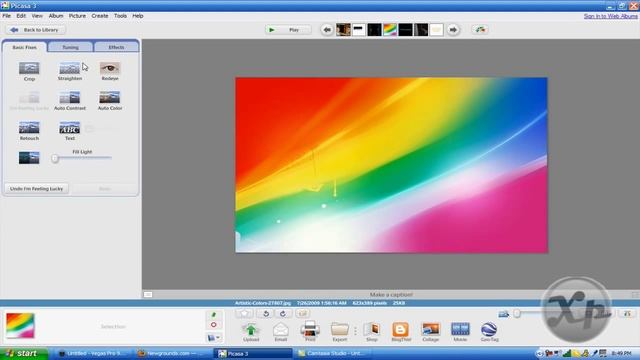Open the File menu

(7, 16)
